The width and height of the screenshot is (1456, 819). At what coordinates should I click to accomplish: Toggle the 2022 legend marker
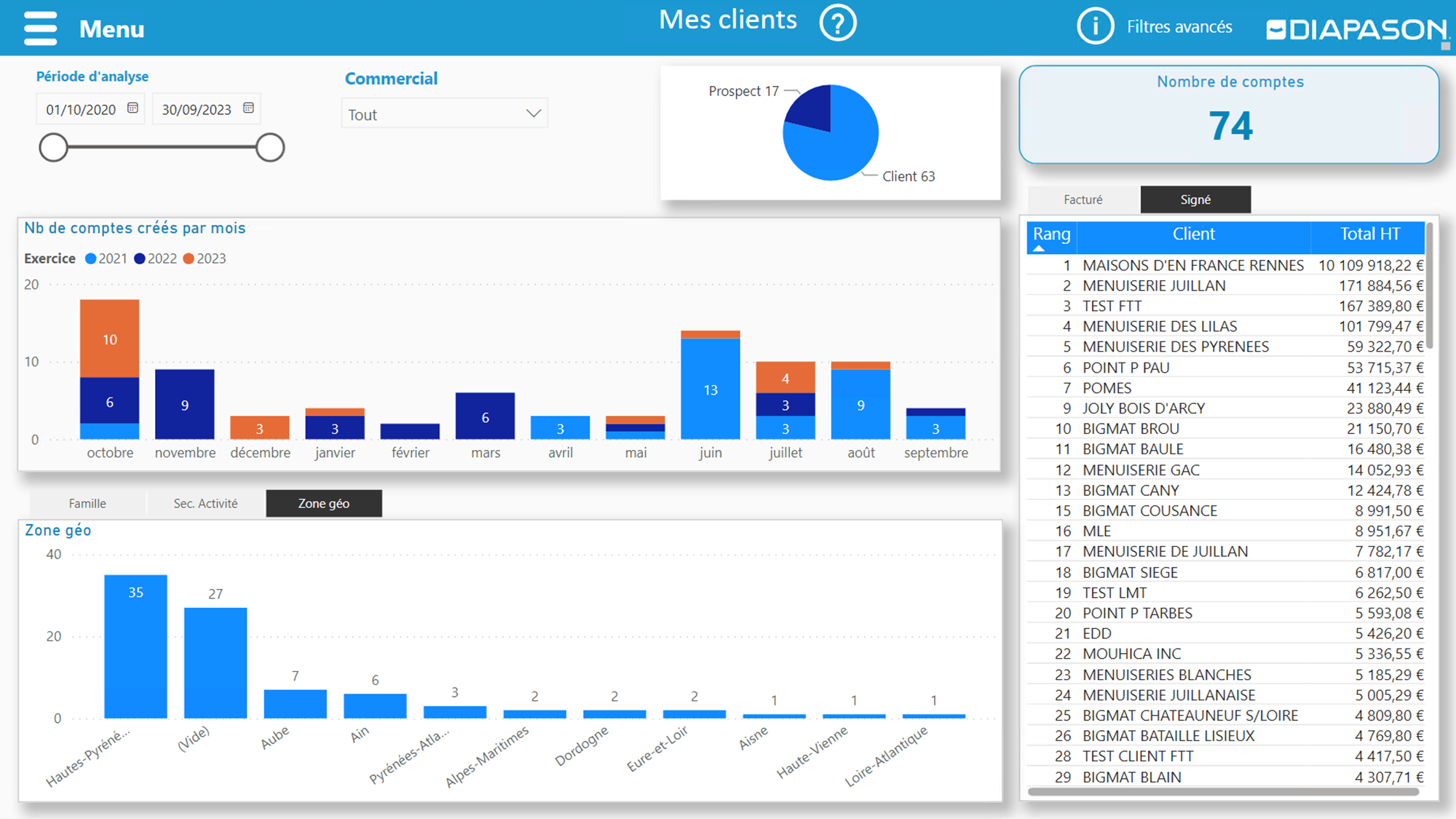(140, 258)
